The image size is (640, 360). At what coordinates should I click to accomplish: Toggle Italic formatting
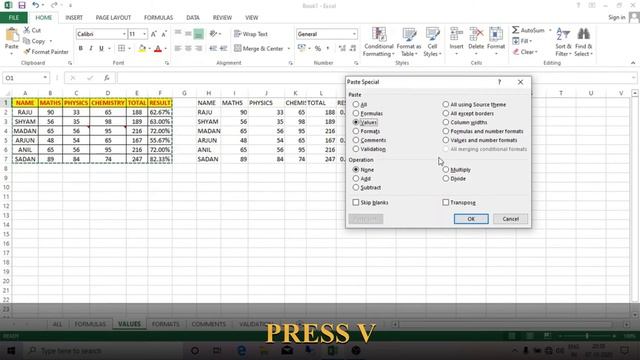coord(91,49)
